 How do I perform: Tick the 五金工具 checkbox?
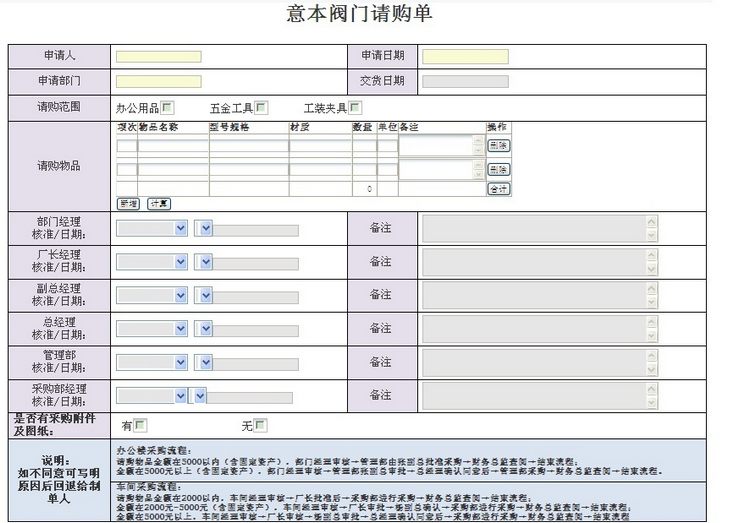click(261, 108)
